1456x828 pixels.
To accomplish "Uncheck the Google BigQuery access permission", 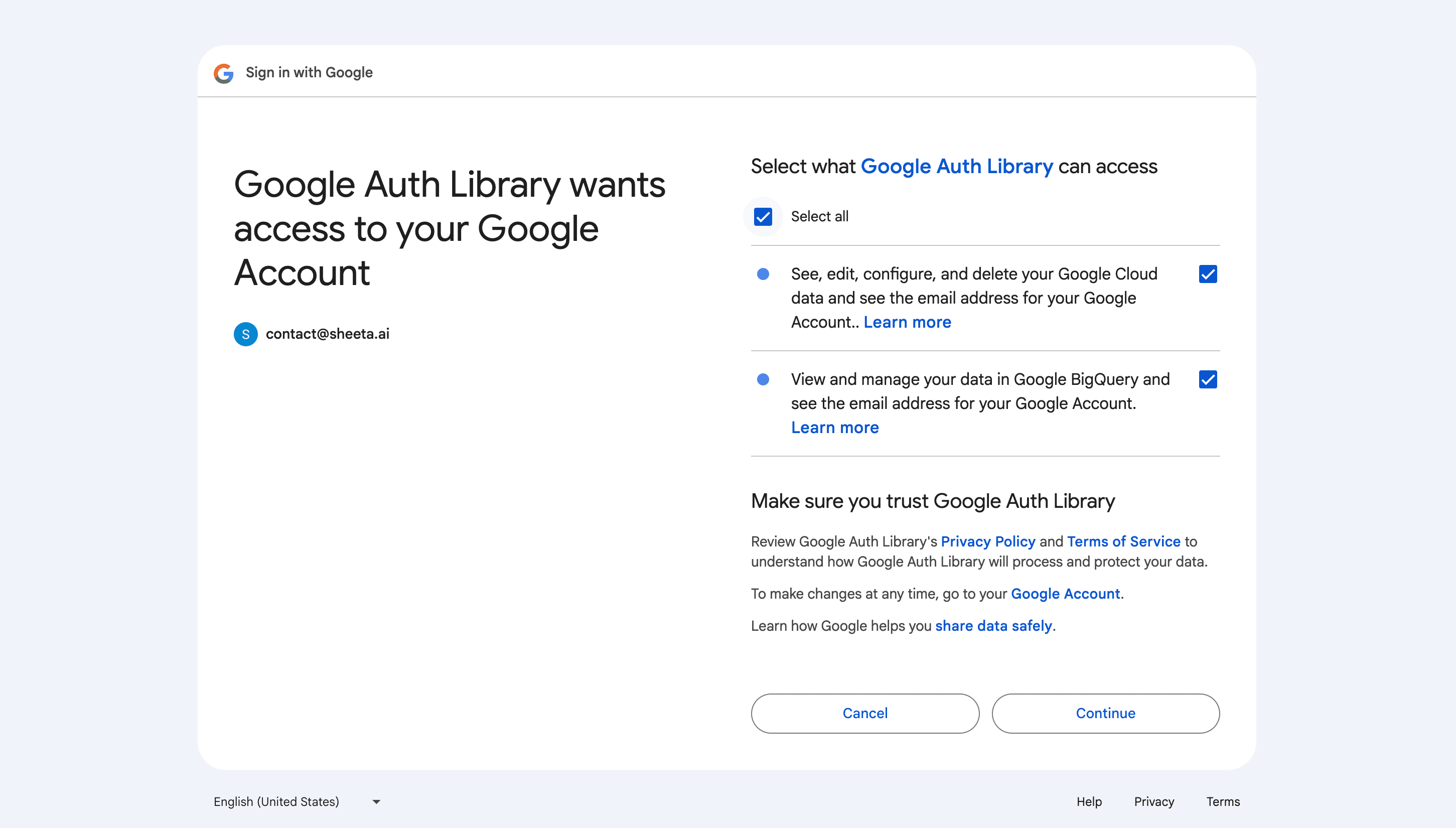I will point(1208,380).
